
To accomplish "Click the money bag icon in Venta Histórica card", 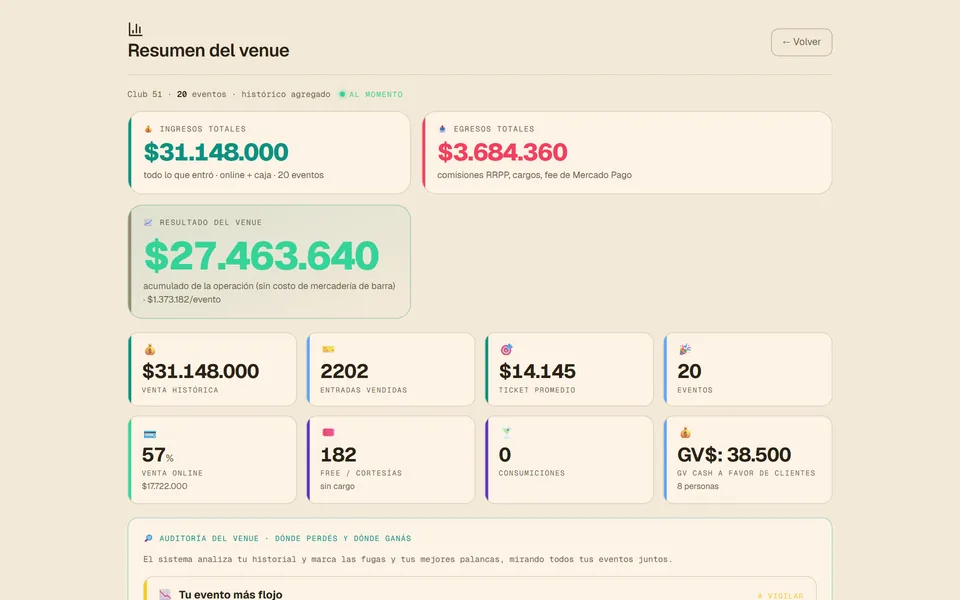I will coord(149,350).
